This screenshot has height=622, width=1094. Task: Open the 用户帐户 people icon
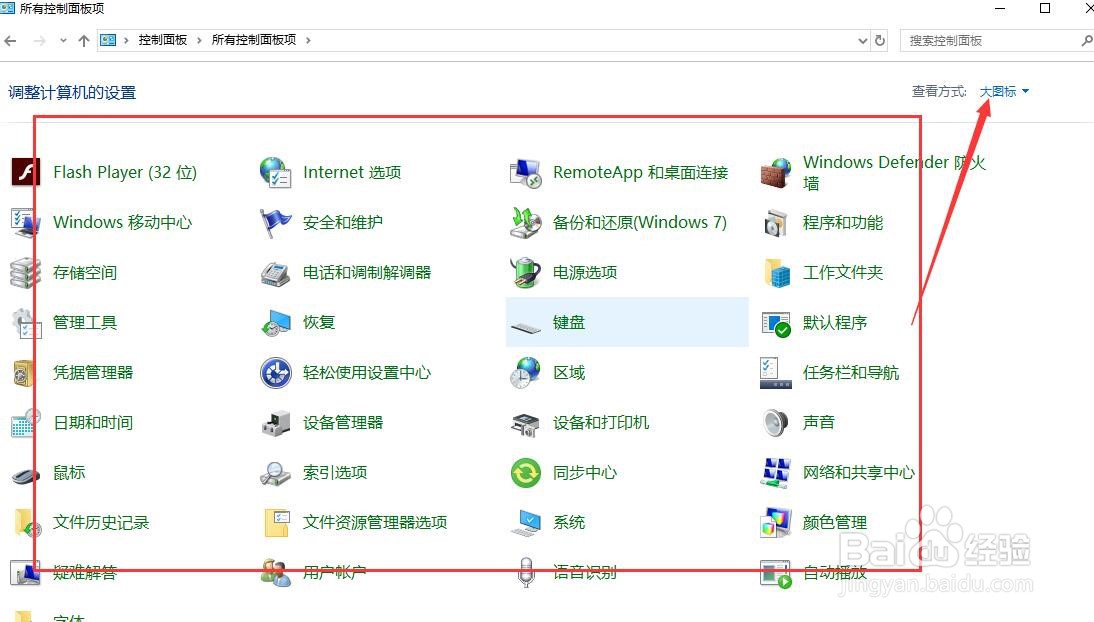coord(275,572)
